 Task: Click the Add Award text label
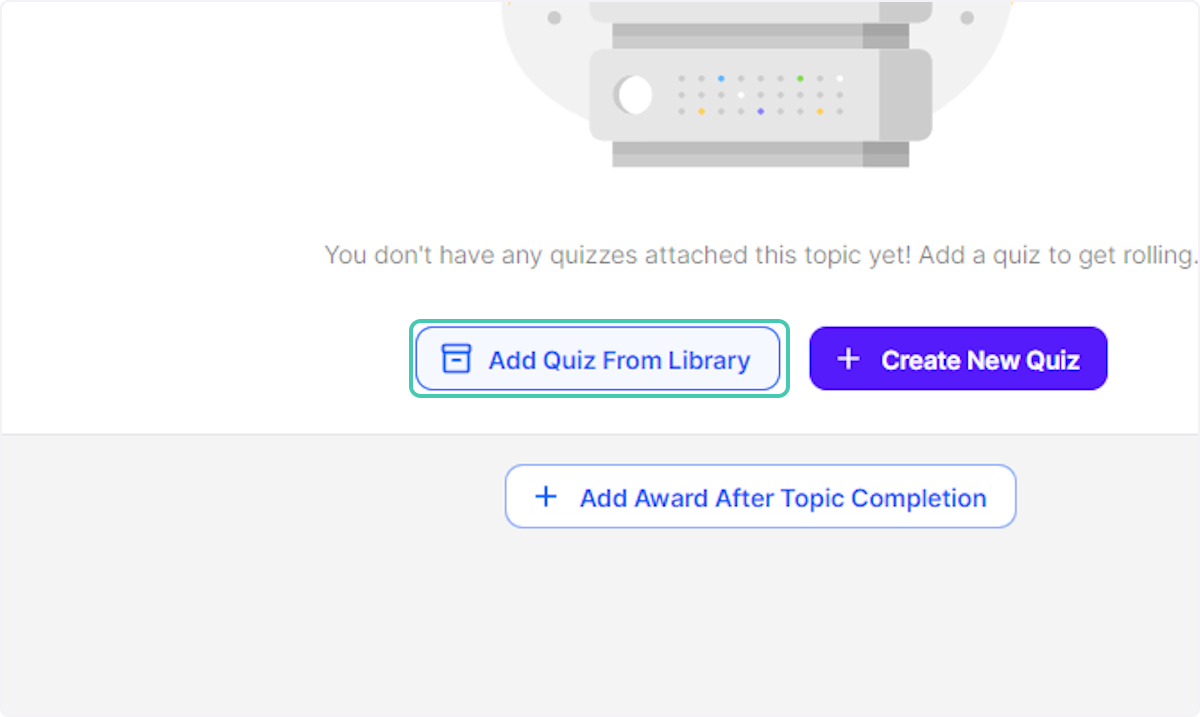(x=783, y=497)
